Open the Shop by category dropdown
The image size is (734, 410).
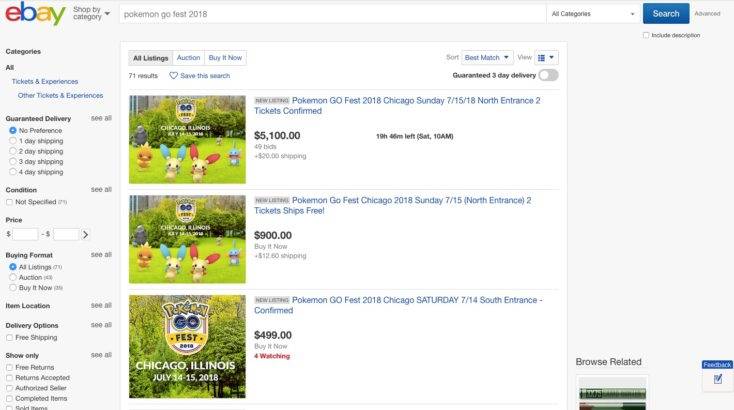(91, 13)
